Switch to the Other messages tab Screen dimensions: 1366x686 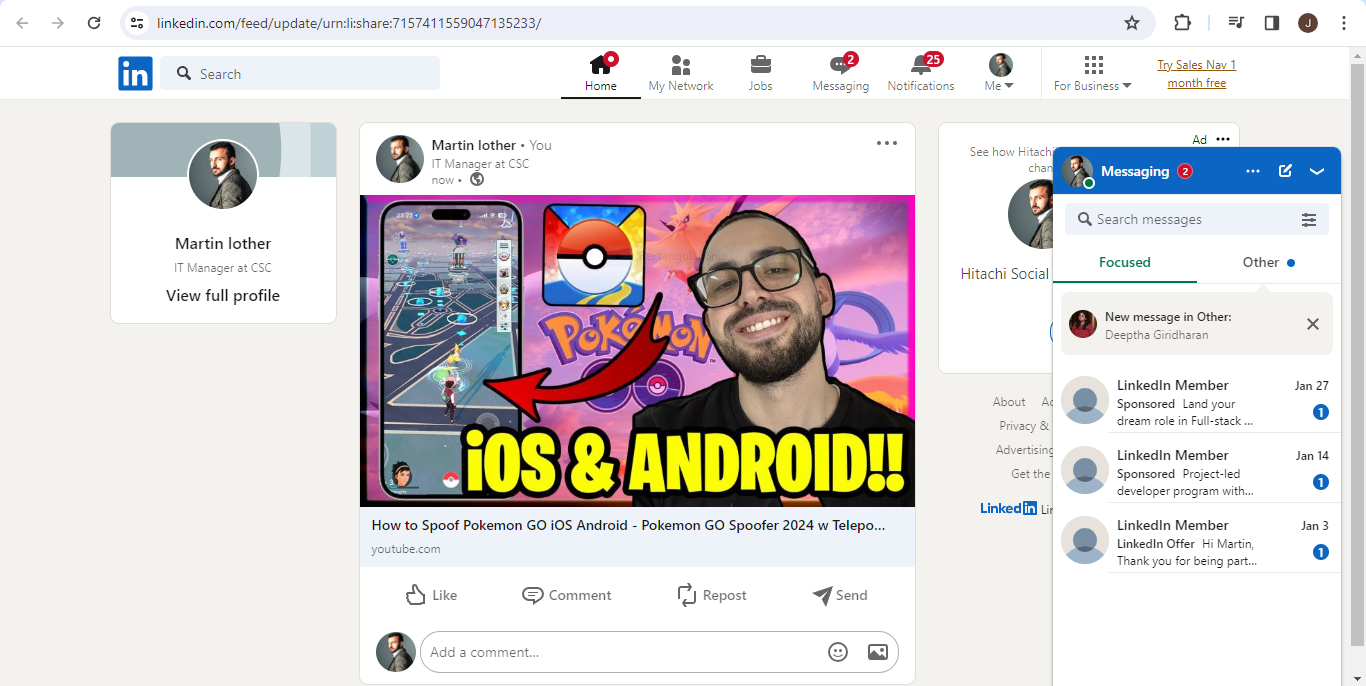pos(1269,262)
